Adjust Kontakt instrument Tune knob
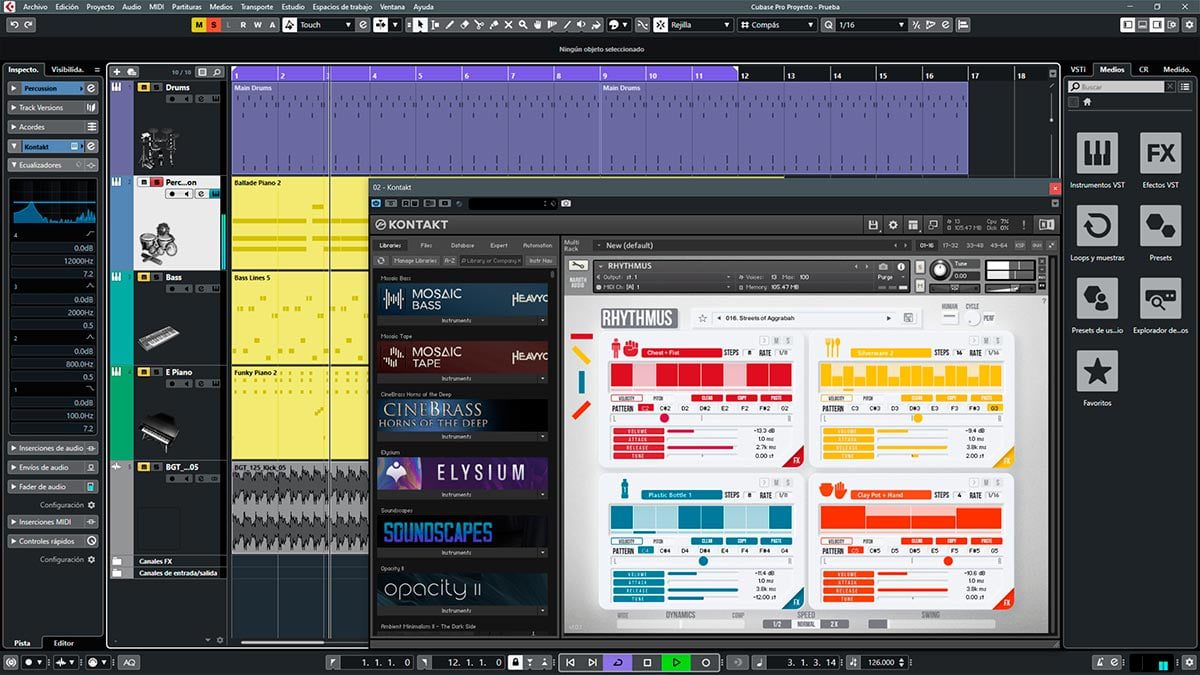The width and height of the screenshot is (1200, 675). [939, 270]
